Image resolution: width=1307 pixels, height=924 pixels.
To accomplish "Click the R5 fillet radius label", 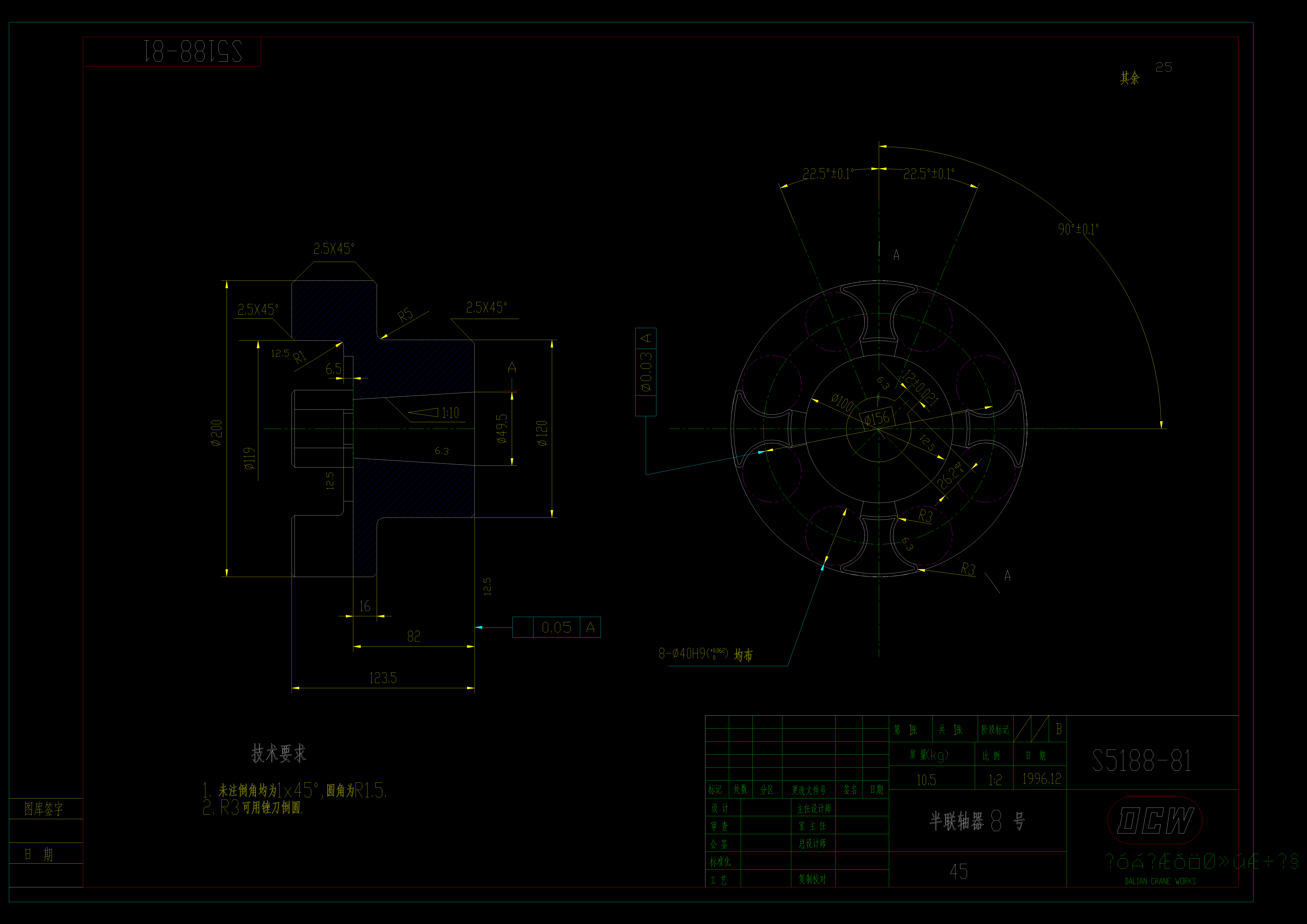I will tap(405, 315).
